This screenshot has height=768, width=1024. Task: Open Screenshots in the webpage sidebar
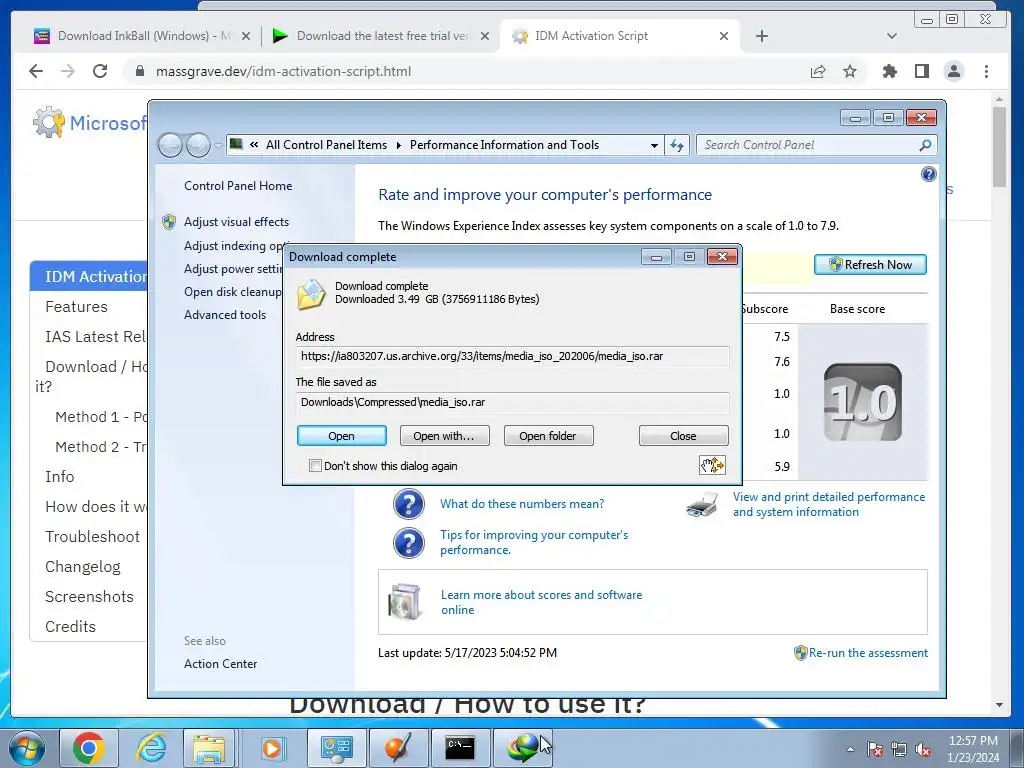click(89, 597)
